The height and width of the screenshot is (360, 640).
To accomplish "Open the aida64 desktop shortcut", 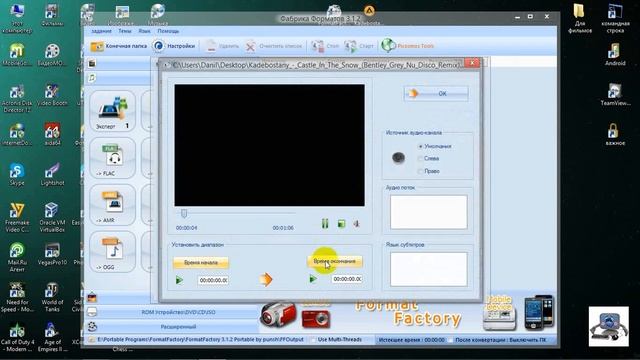I will 52,135.
